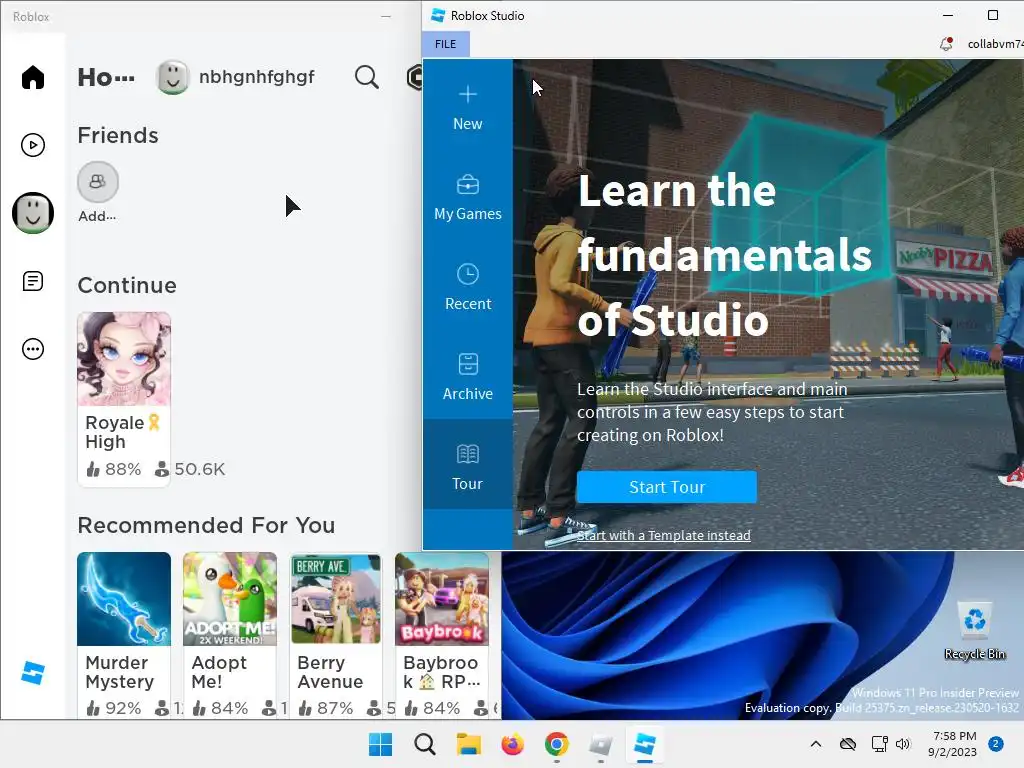Expand the system tray hidden icons chevron
Image resolution: width=1024 pixels, height=768 pixels.
(816, 744)
